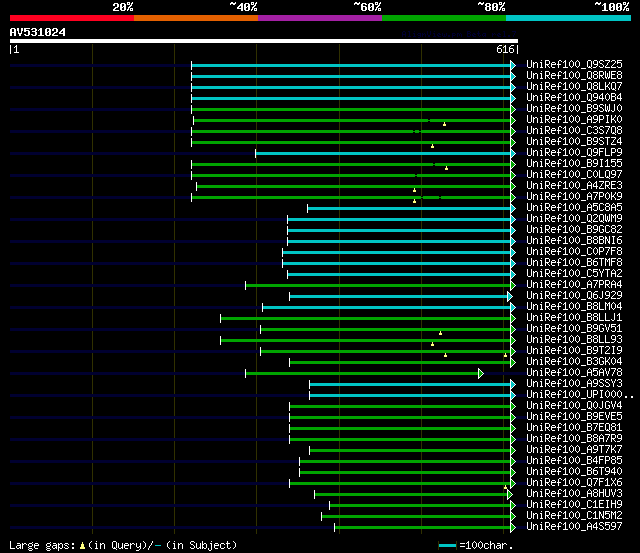
Task: Click the UniRef100_B8LLJ1 text
Action: click(574, 318)
